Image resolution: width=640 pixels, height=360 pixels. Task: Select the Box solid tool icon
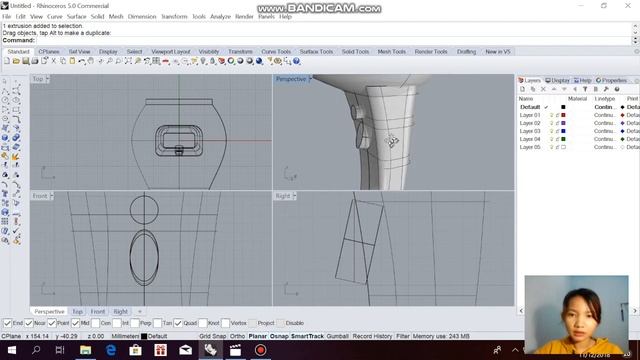coord(5,138)
